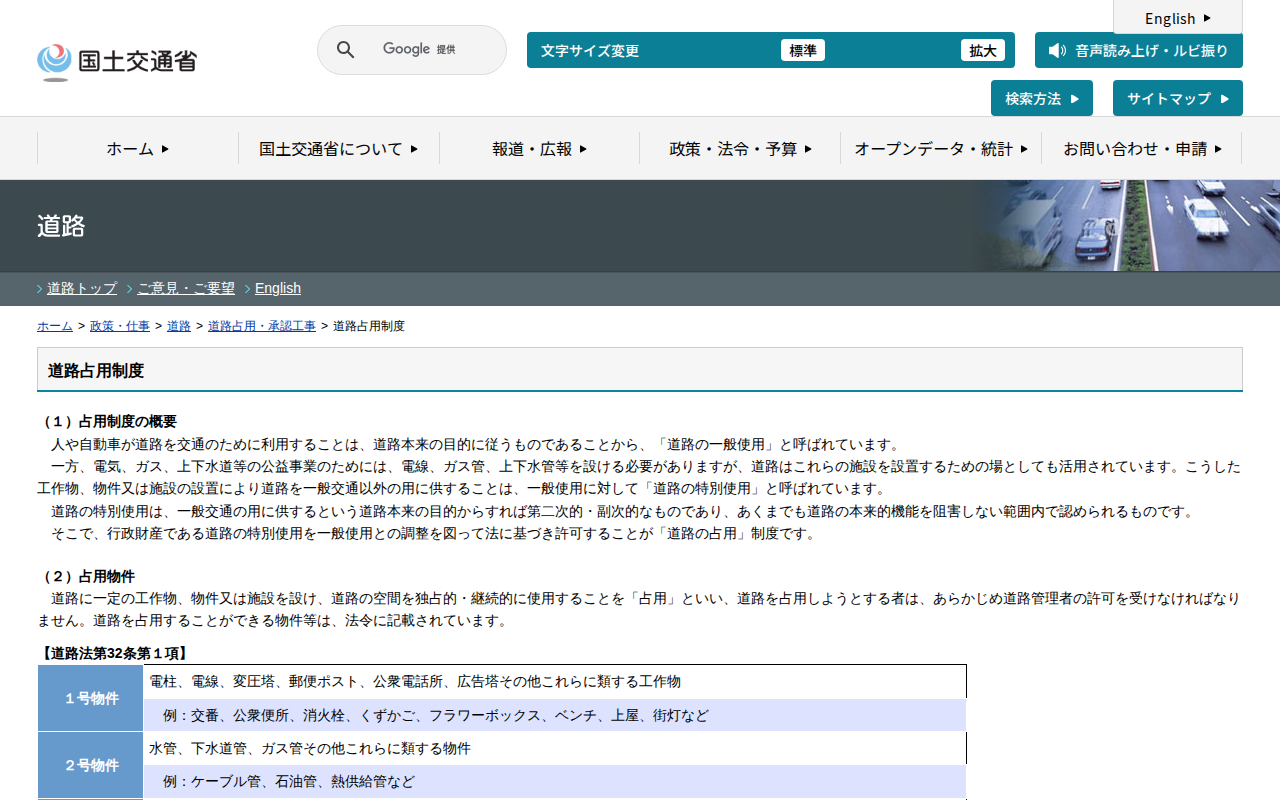Open the お問い合わせ・申請 menu item

[1142, 148]
